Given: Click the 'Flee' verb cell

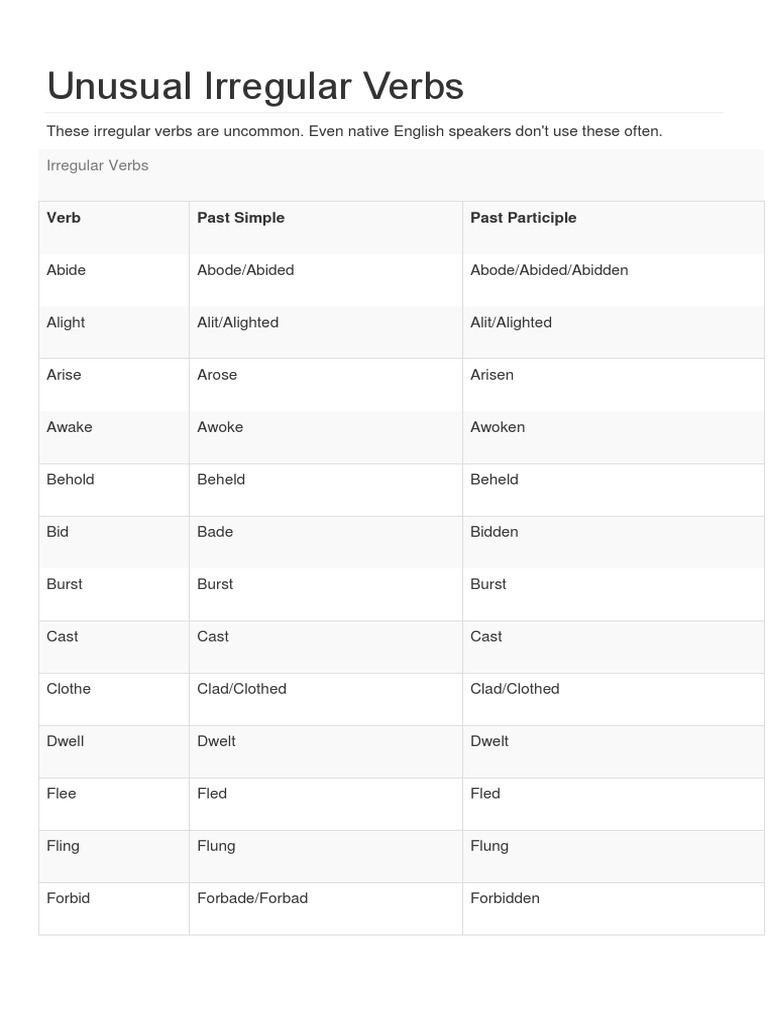Looking at the screenshot, I should [x=61, y=793].
